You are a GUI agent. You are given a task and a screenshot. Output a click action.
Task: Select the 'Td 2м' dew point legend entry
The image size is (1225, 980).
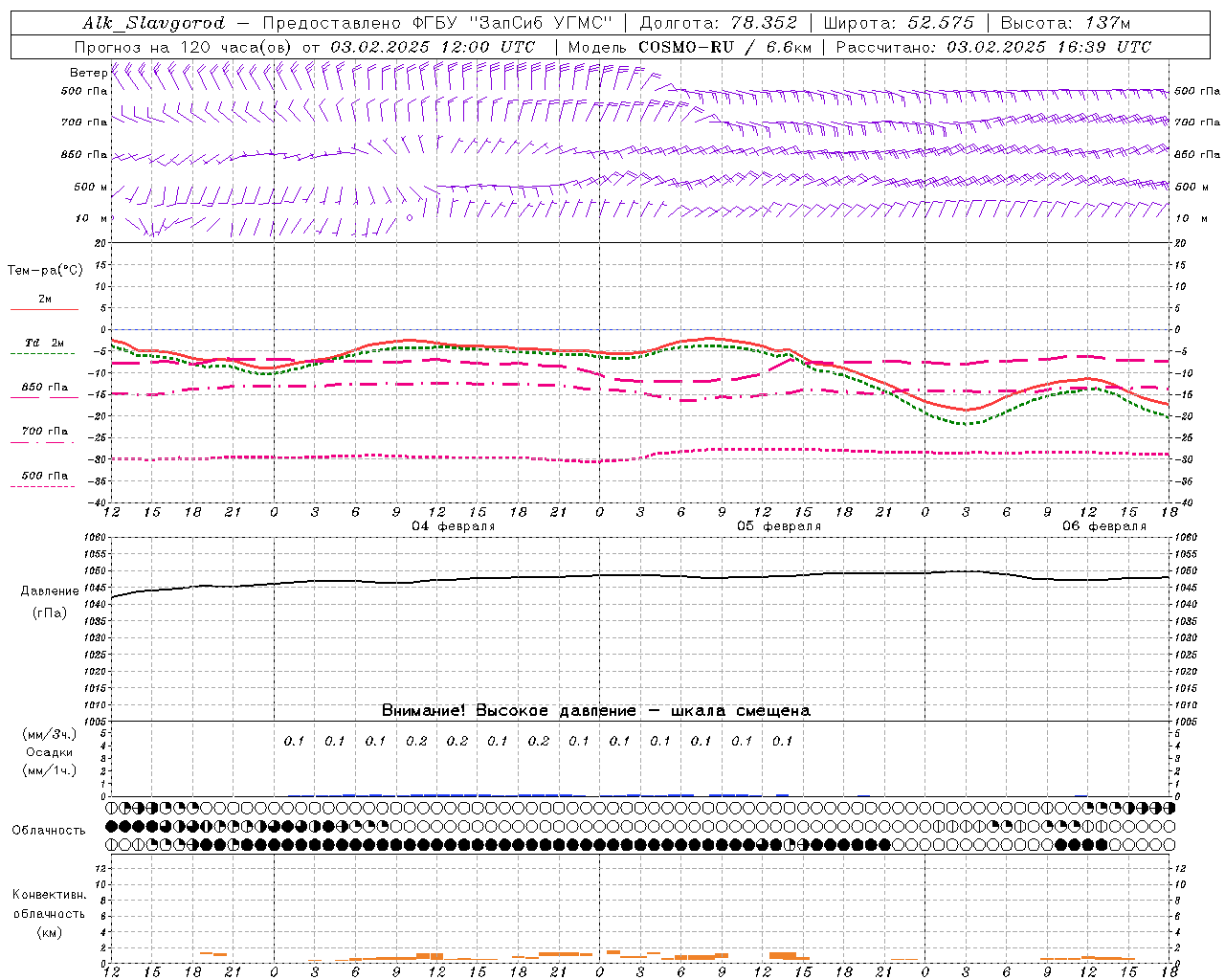point(44,343)
